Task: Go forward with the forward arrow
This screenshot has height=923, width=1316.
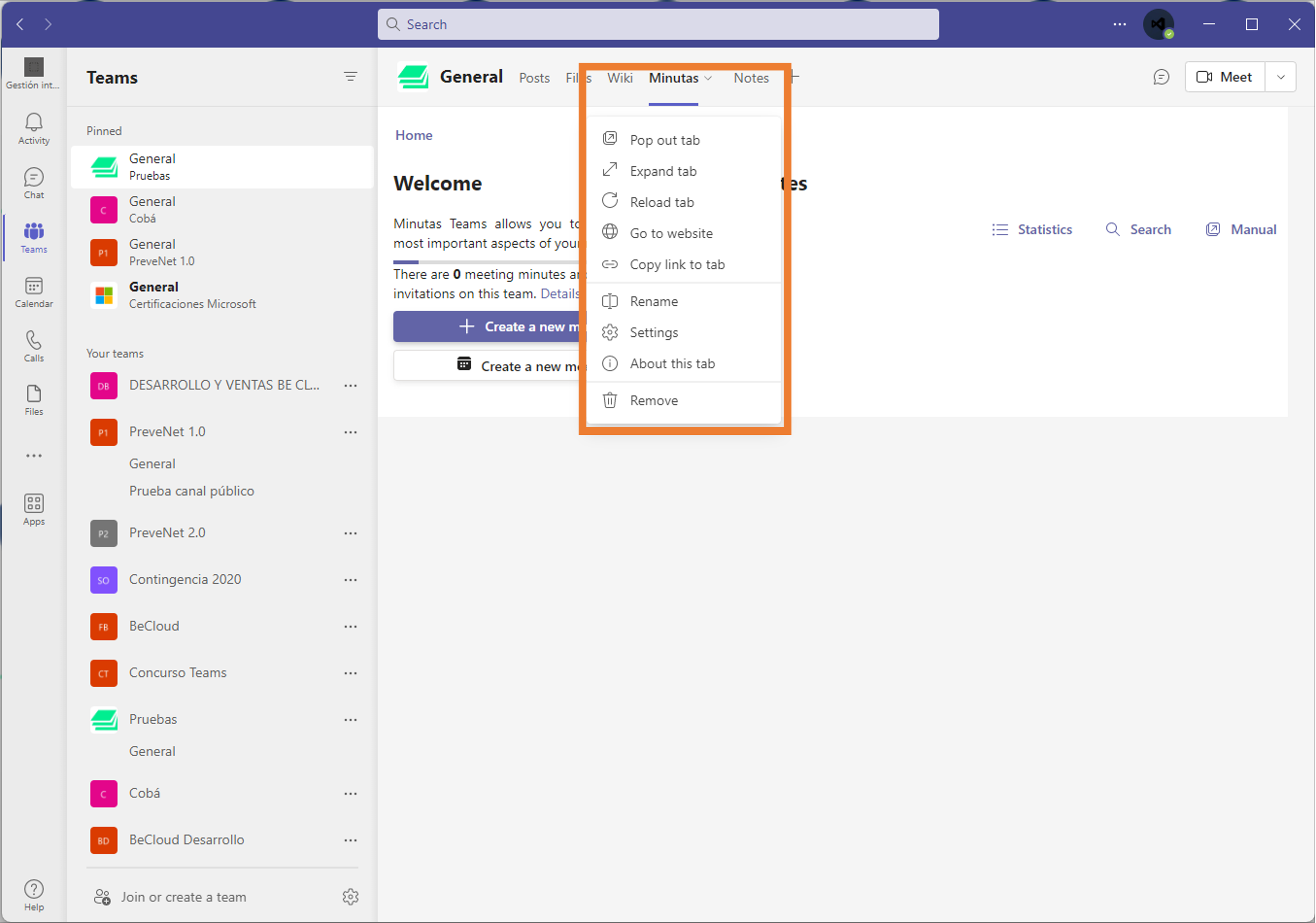Action: coord(48,24)
